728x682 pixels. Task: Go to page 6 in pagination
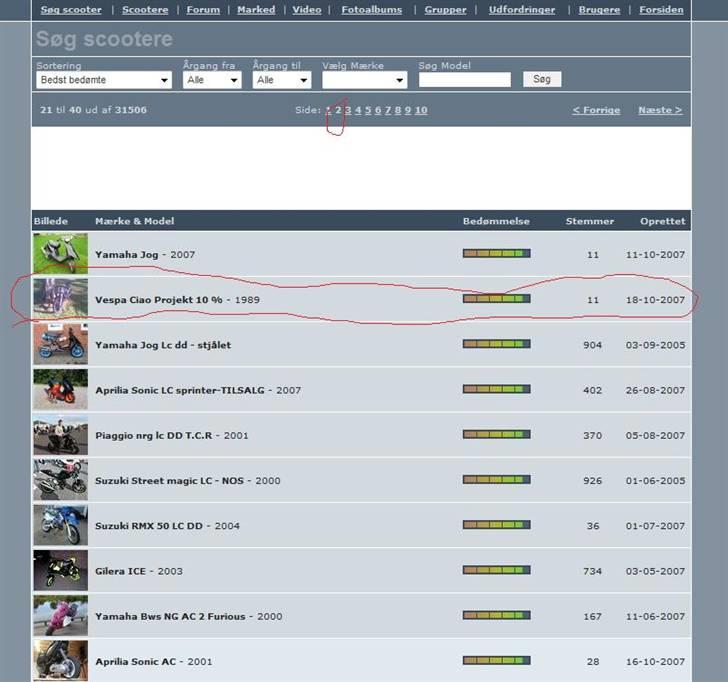point(378,110)
